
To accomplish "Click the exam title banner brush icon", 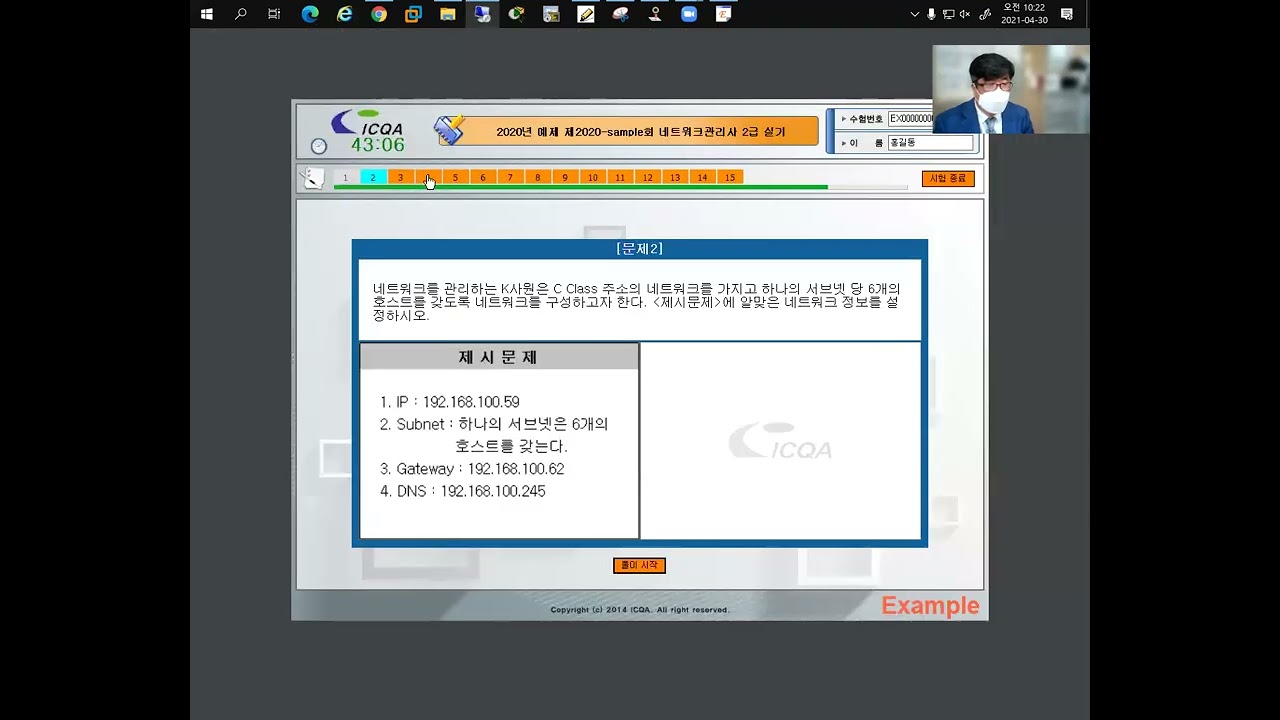I will [x=450, y=130].
